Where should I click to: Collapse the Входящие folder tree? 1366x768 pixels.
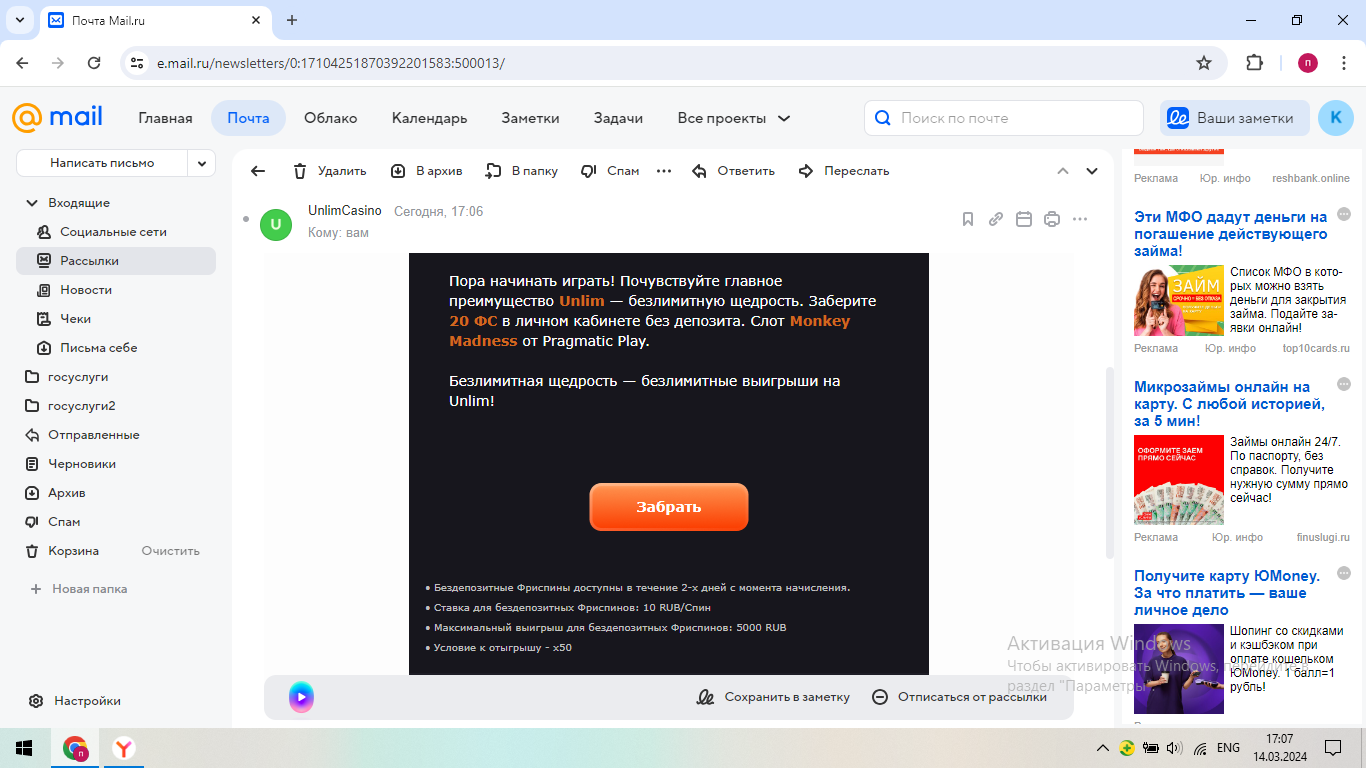(32, 203)
